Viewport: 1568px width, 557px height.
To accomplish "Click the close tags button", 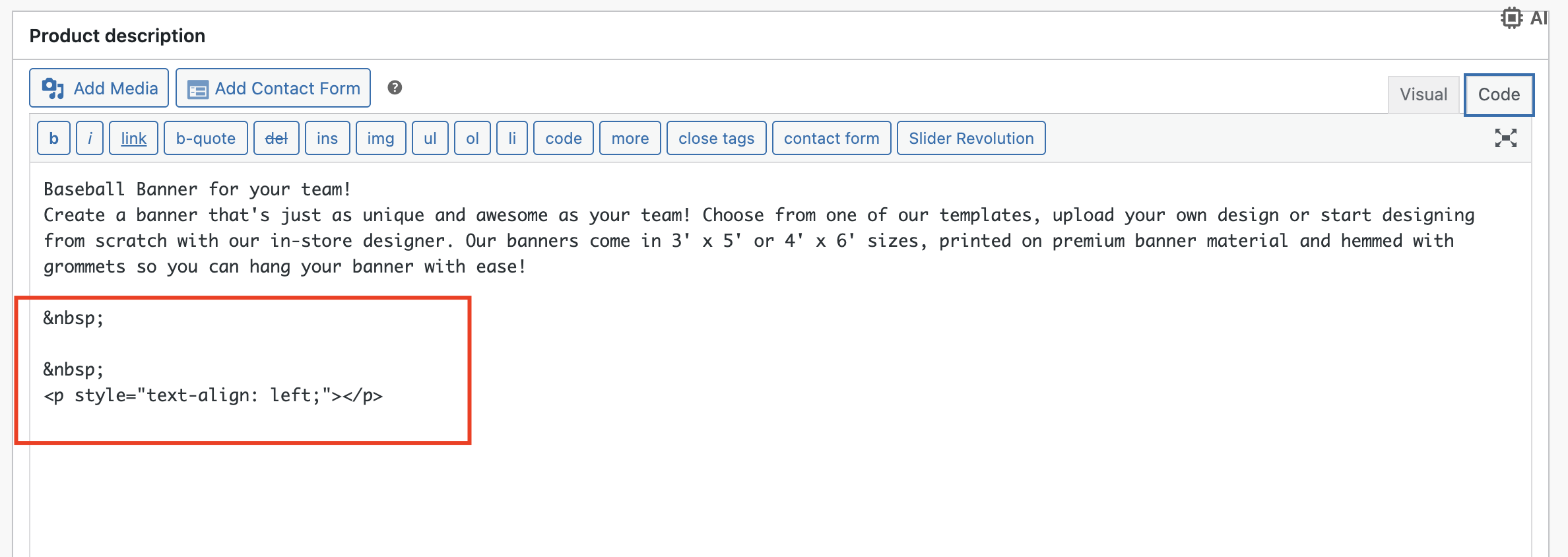I will click(x=717, y=138).
